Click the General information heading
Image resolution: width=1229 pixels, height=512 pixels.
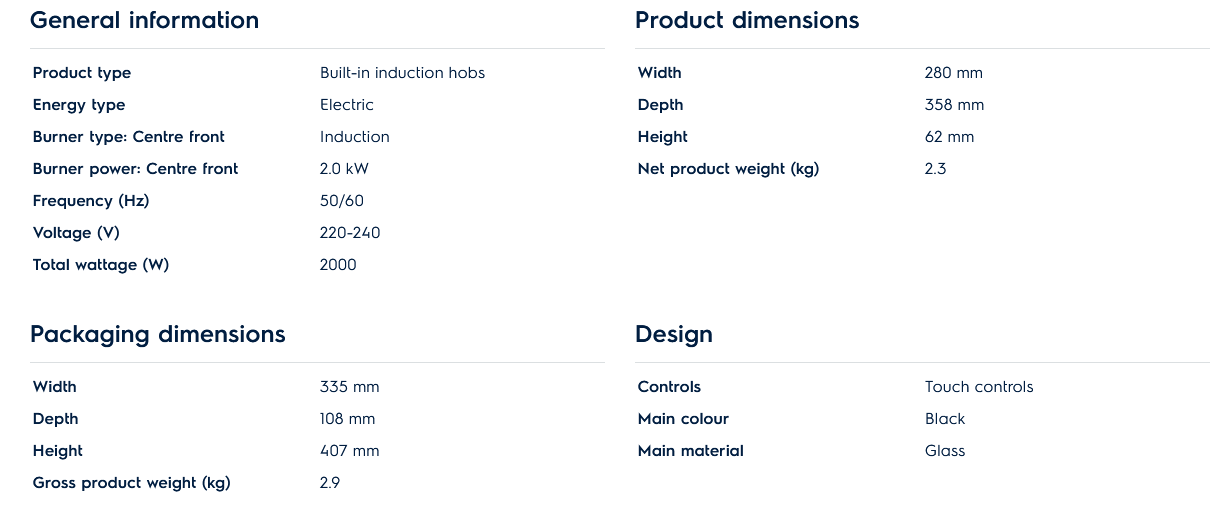point(144,20)
